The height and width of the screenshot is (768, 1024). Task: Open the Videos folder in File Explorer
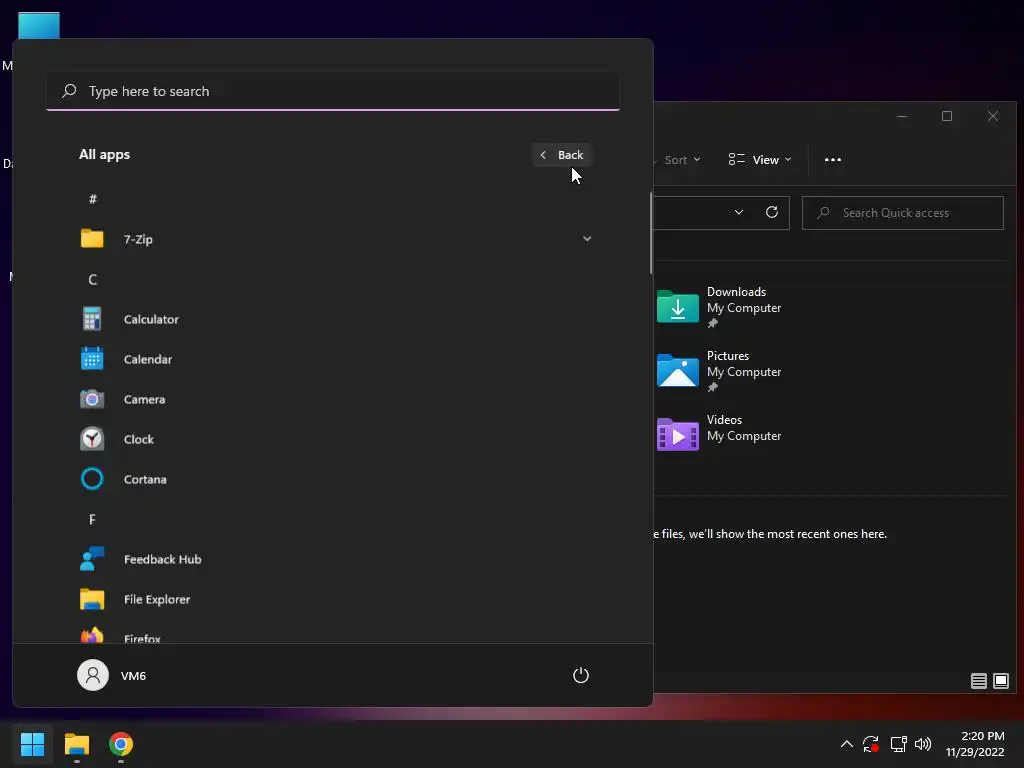click(677, 434)
